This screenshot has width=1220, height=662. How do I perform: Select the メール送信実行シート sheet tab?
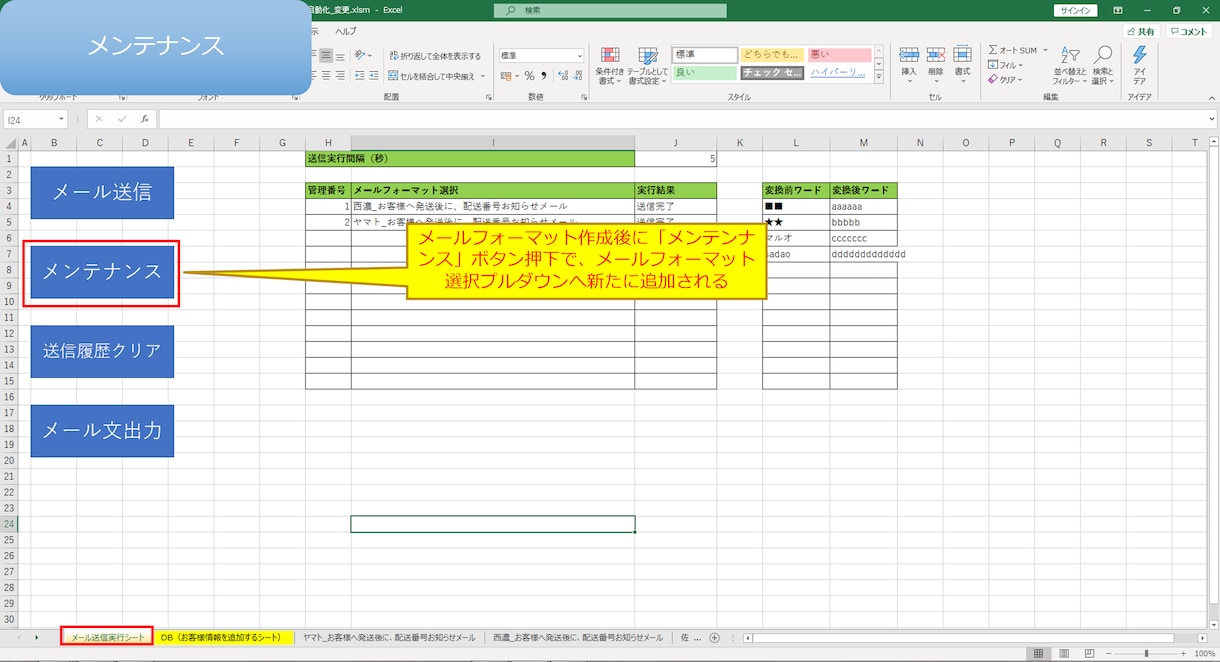point(108,637)
